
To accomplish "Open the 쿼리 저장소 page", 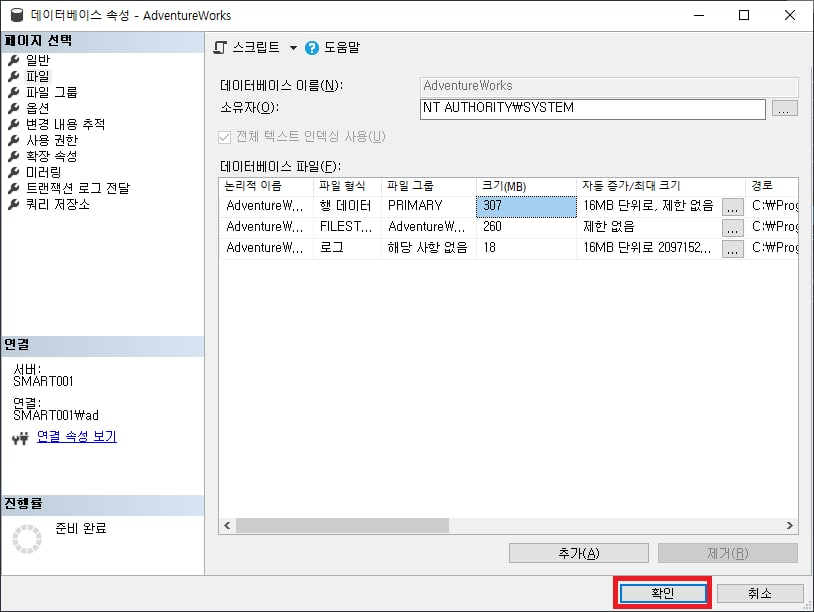I will [58, 205].
